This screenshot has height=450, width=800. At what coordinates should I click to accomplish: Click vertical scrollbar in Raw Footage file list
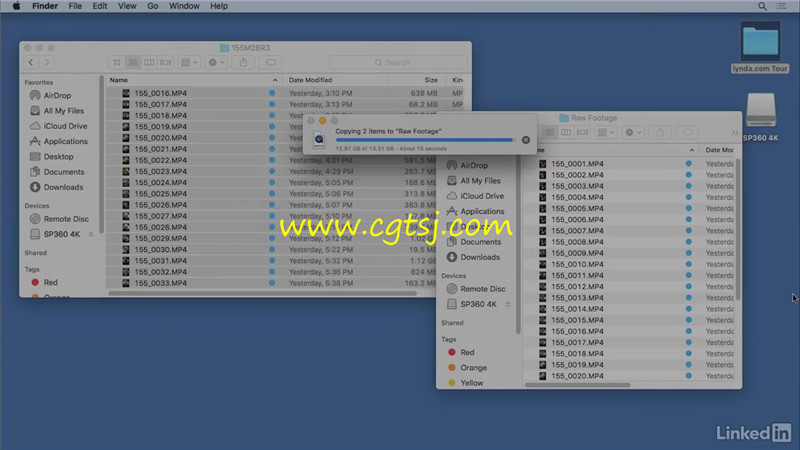[x=738, y=230]
